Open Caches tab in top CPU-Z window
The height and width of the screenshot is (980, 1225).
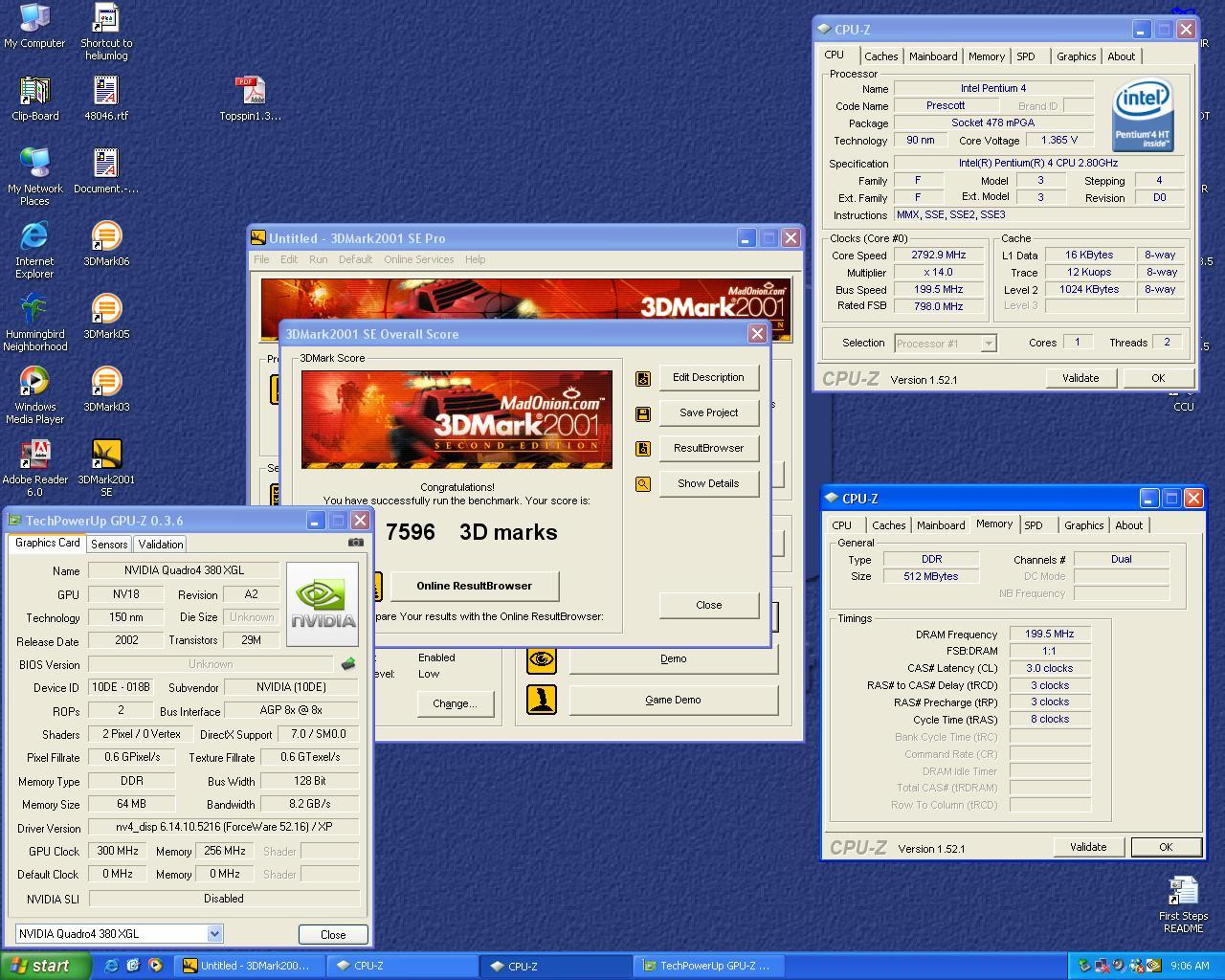[881, 56]
